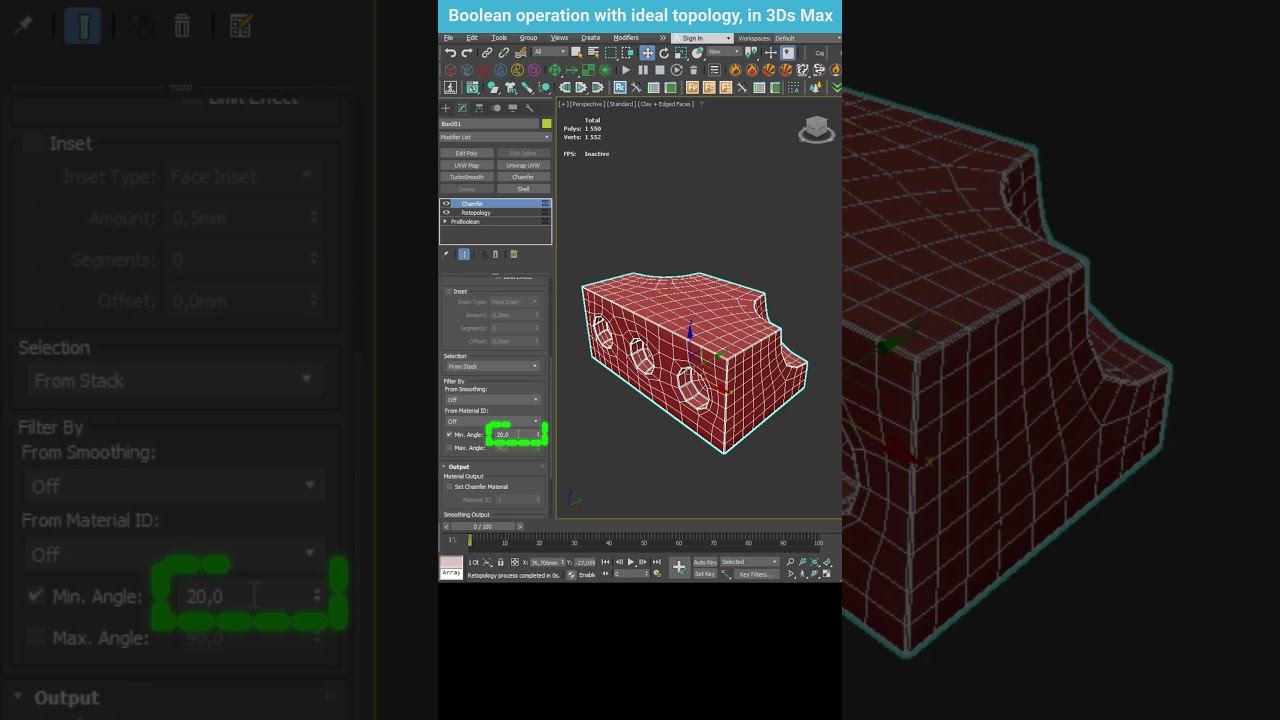Image resolution: width=1280 pixels, height=720 pixels.
Task: Click the Redo arrow in the main toolbar
Action: pyautogui.click(x=467, y=53)
